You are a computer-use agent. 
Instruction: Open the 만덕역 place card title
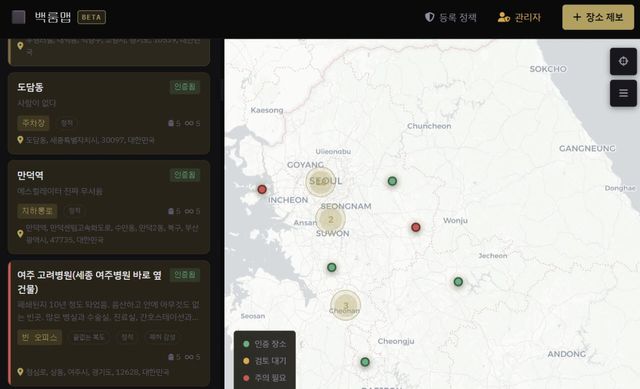coord(30,176)
